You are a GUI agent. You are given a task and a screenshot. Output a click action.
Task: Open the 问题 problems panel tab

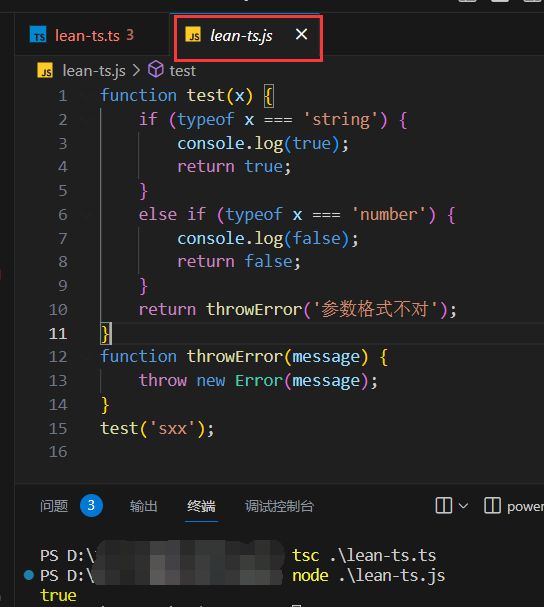[54, 506]
